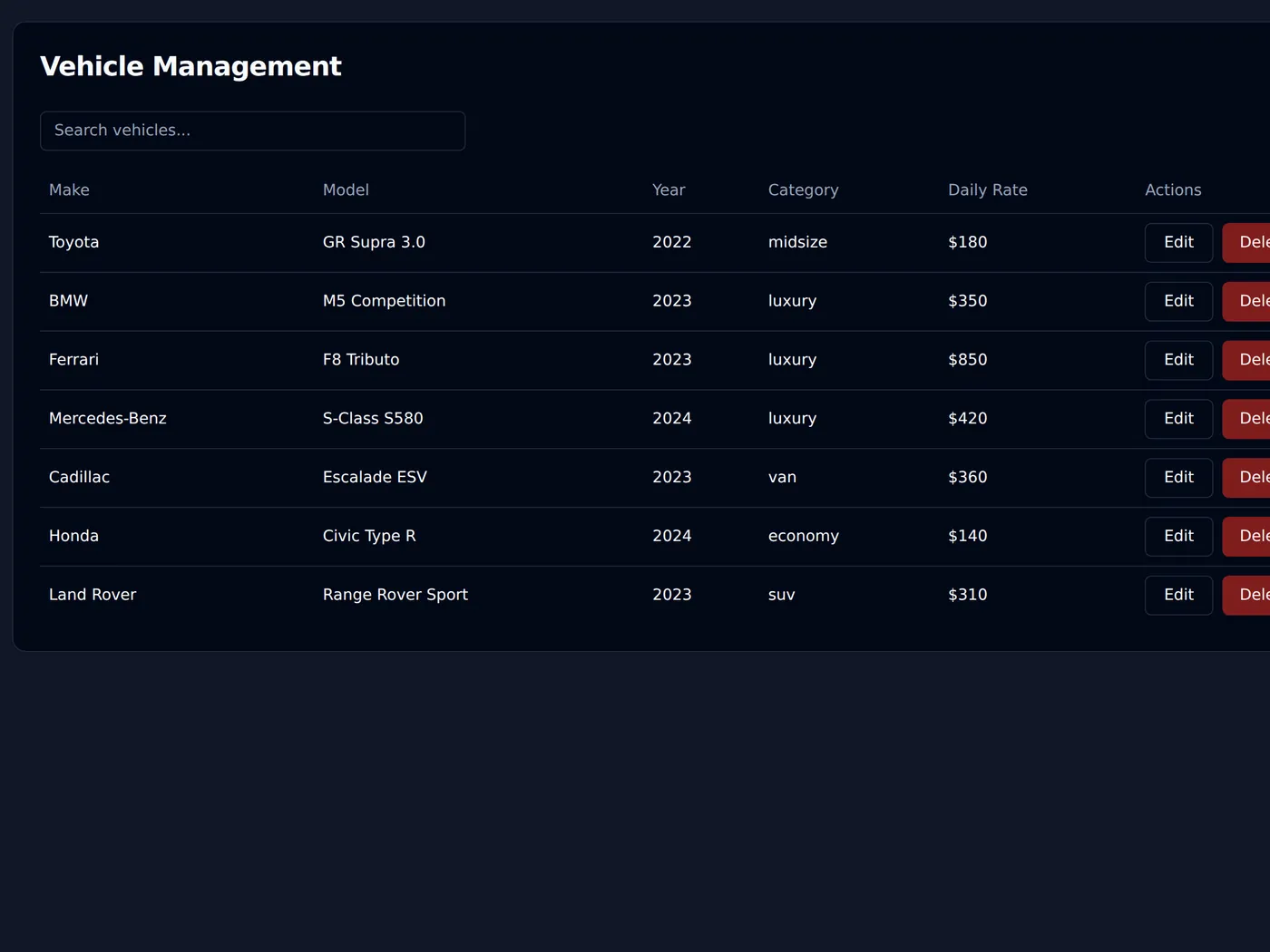Select the year 2023 in Cadillac row

pos(671,478)
